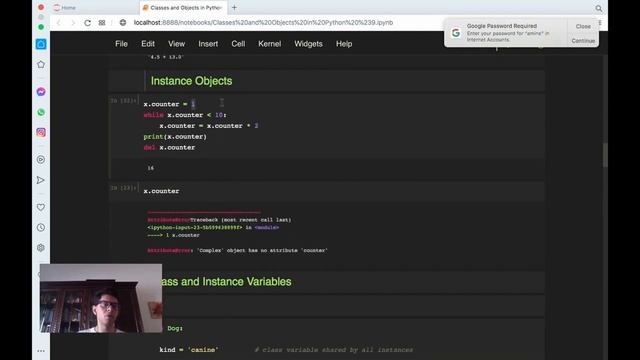
Task: Open bookmarks heart icon in sidebar
Action: (x=41, y=207)
